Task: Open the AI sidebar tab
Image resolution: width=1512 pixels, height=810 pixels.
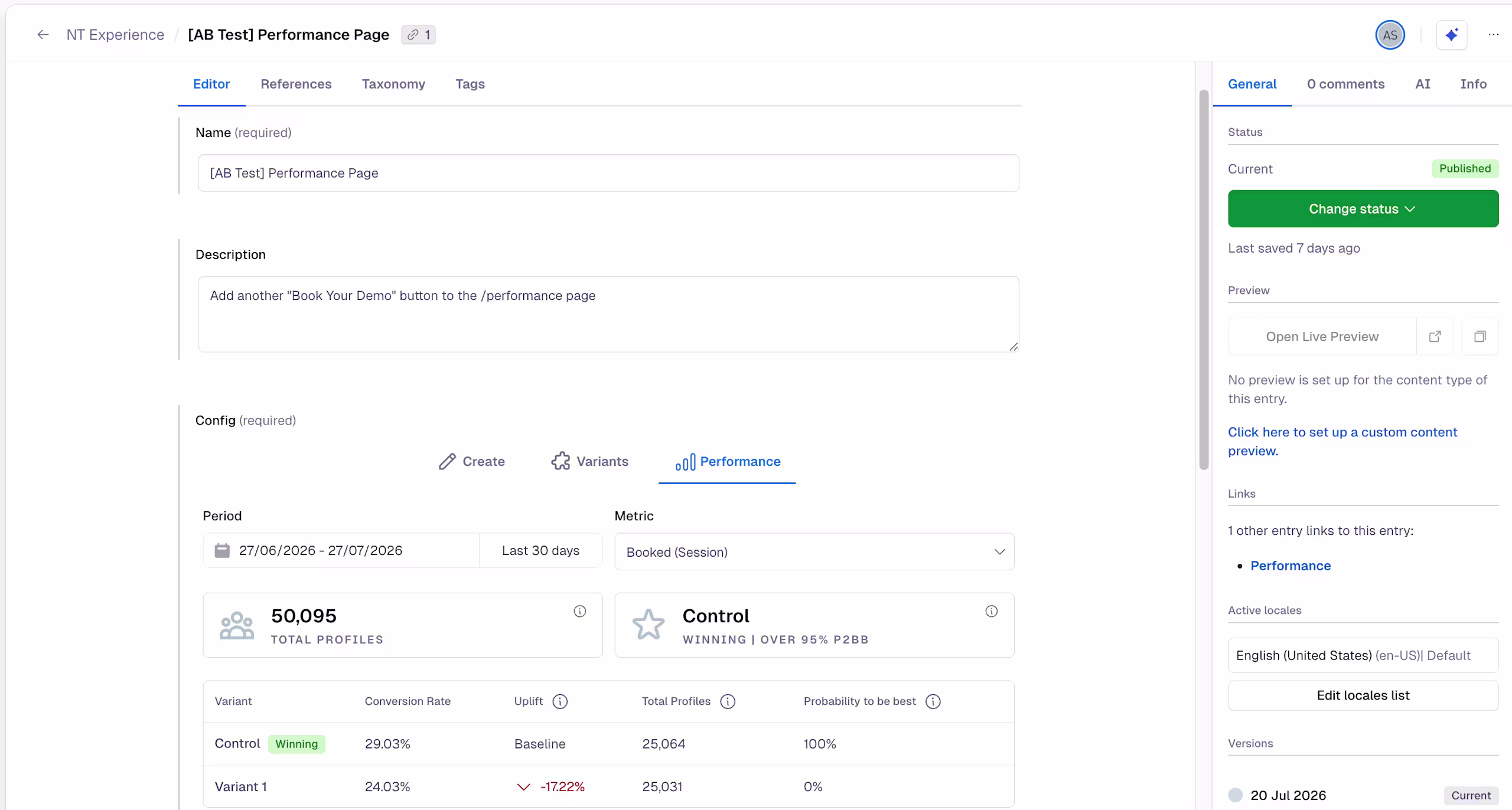Action: tap(1423, 84)
